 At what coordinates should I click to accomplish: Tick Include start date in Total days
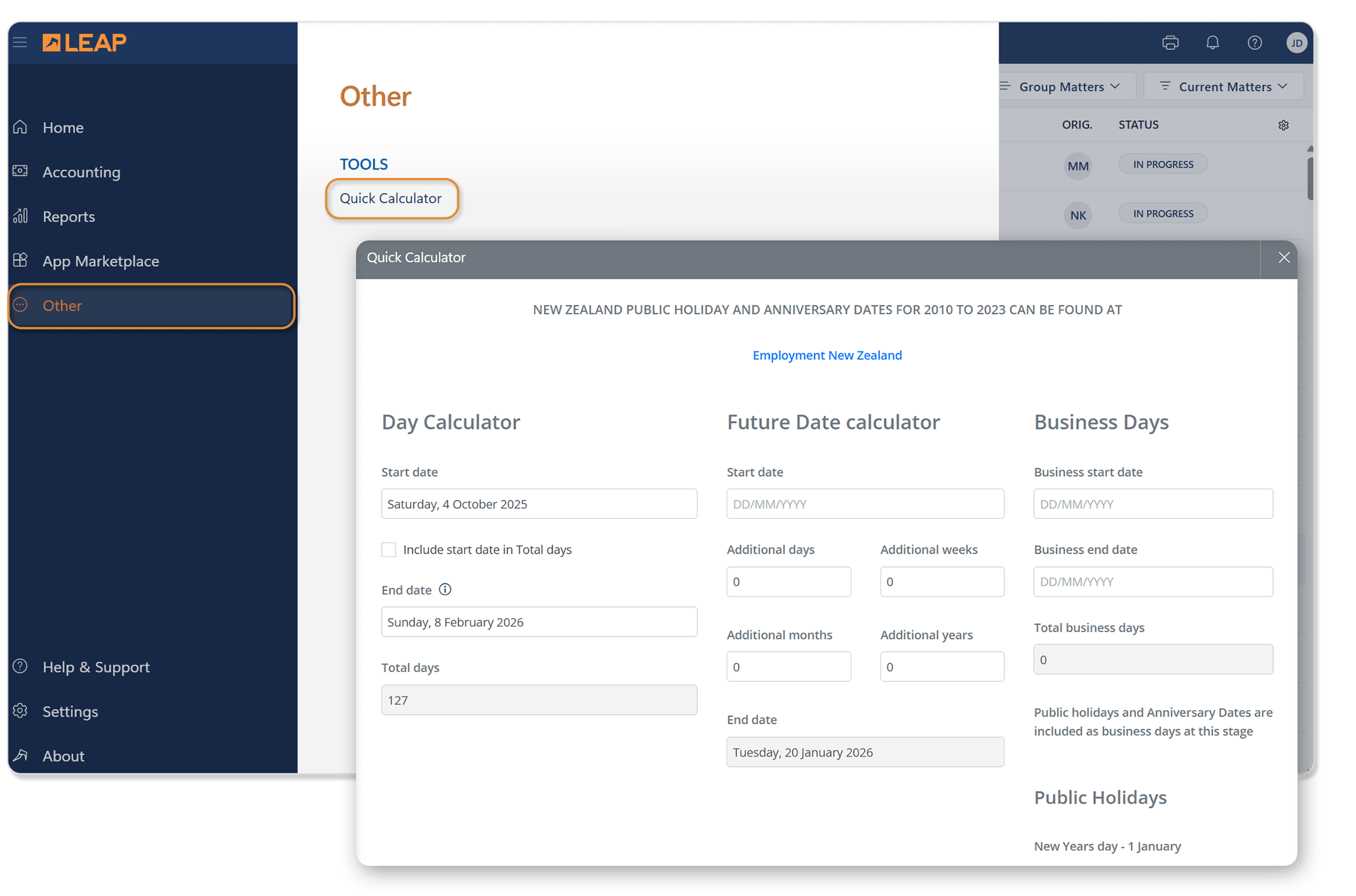click(x=389, y=550)
